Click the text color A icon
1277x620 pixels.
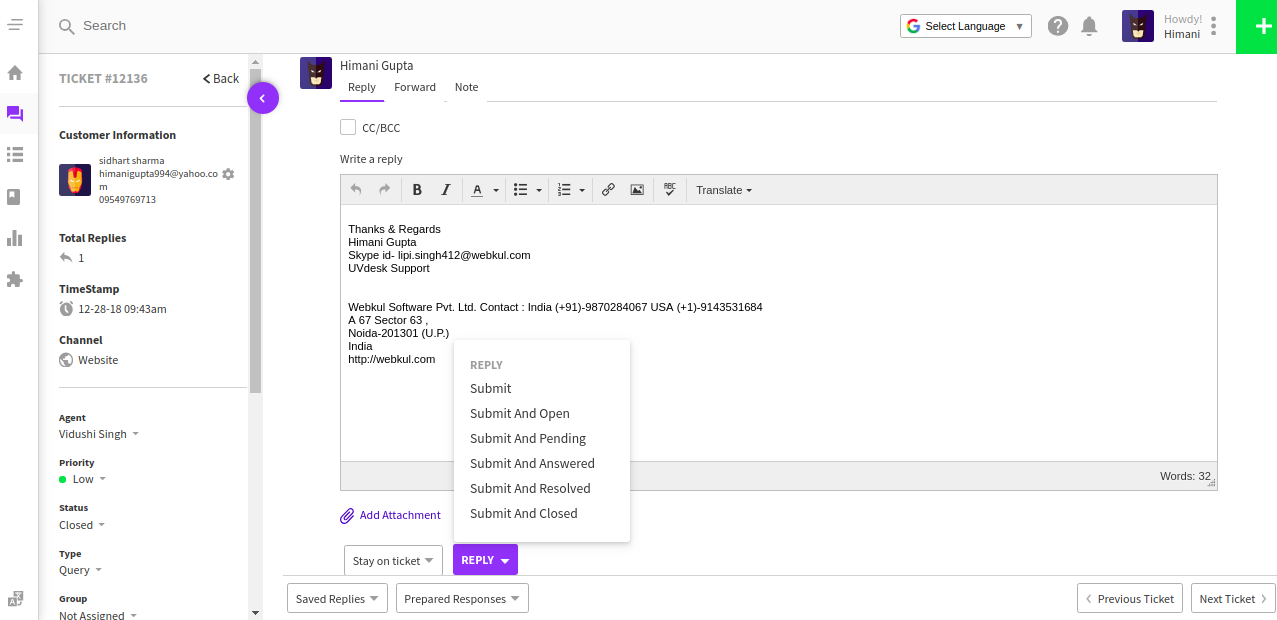[x=477, y=190]
